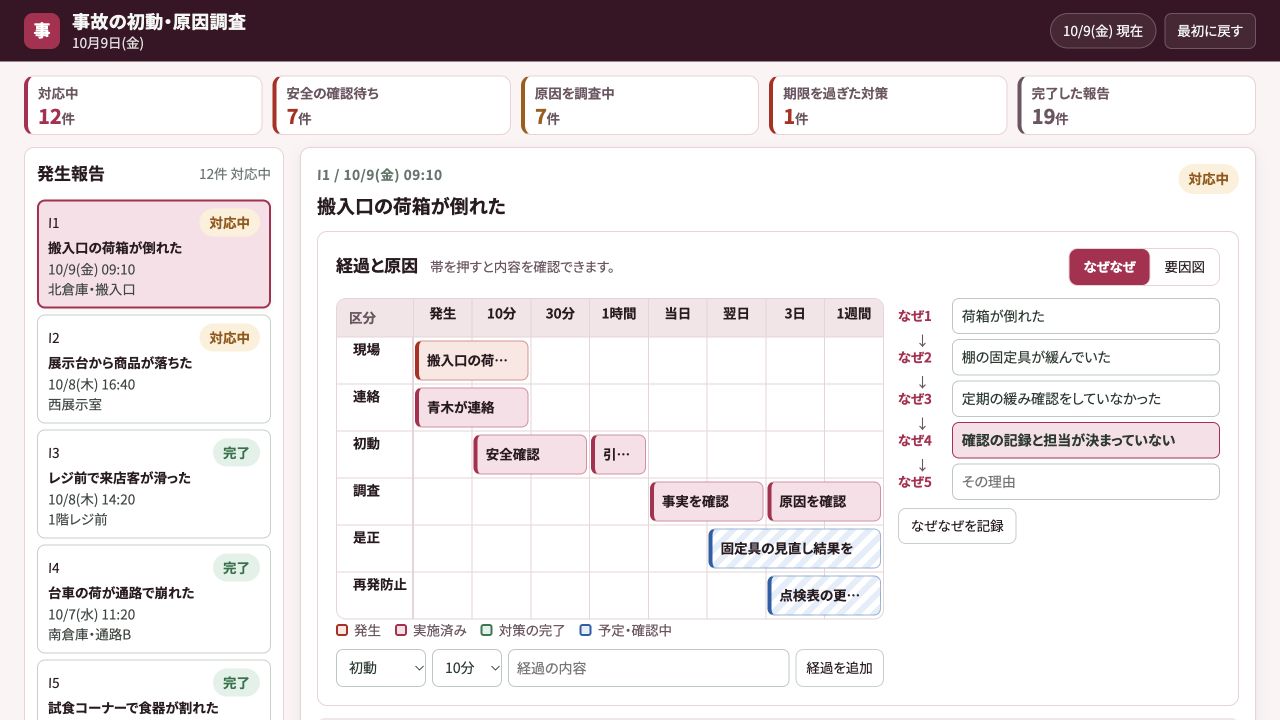Open the 固定具の見直し結果を timeline bar

[x=795, y=549]
